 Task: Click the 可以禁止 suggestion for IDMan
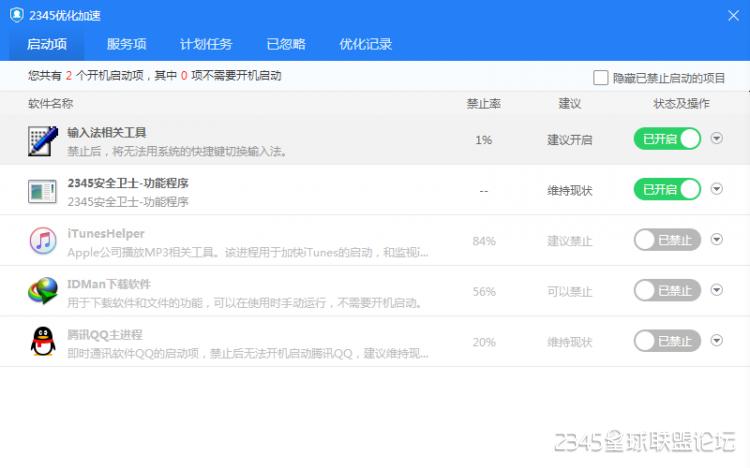click(570, 291)
